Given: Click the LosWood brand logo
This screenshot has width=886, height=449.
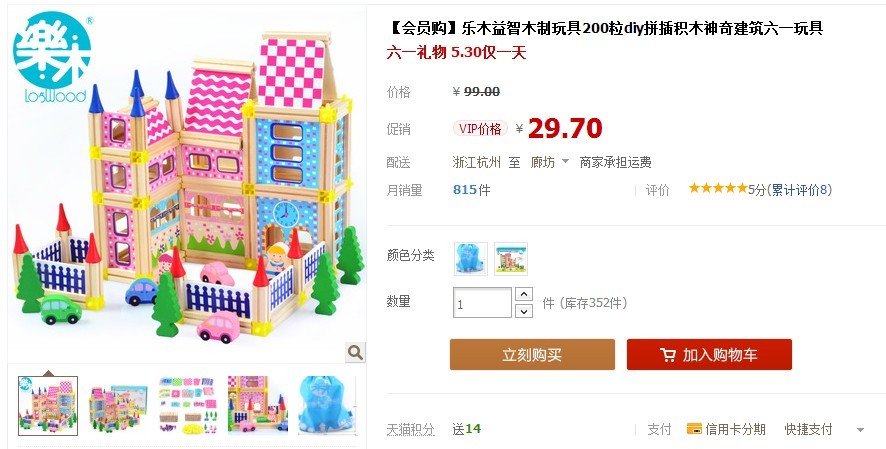Looking at the screenshot, I should tap(53, 58).
